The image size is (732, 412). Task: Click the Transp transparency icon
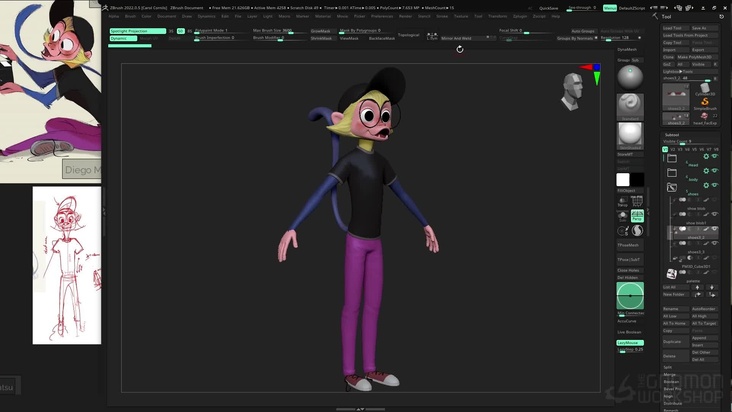tap(623, 202)
